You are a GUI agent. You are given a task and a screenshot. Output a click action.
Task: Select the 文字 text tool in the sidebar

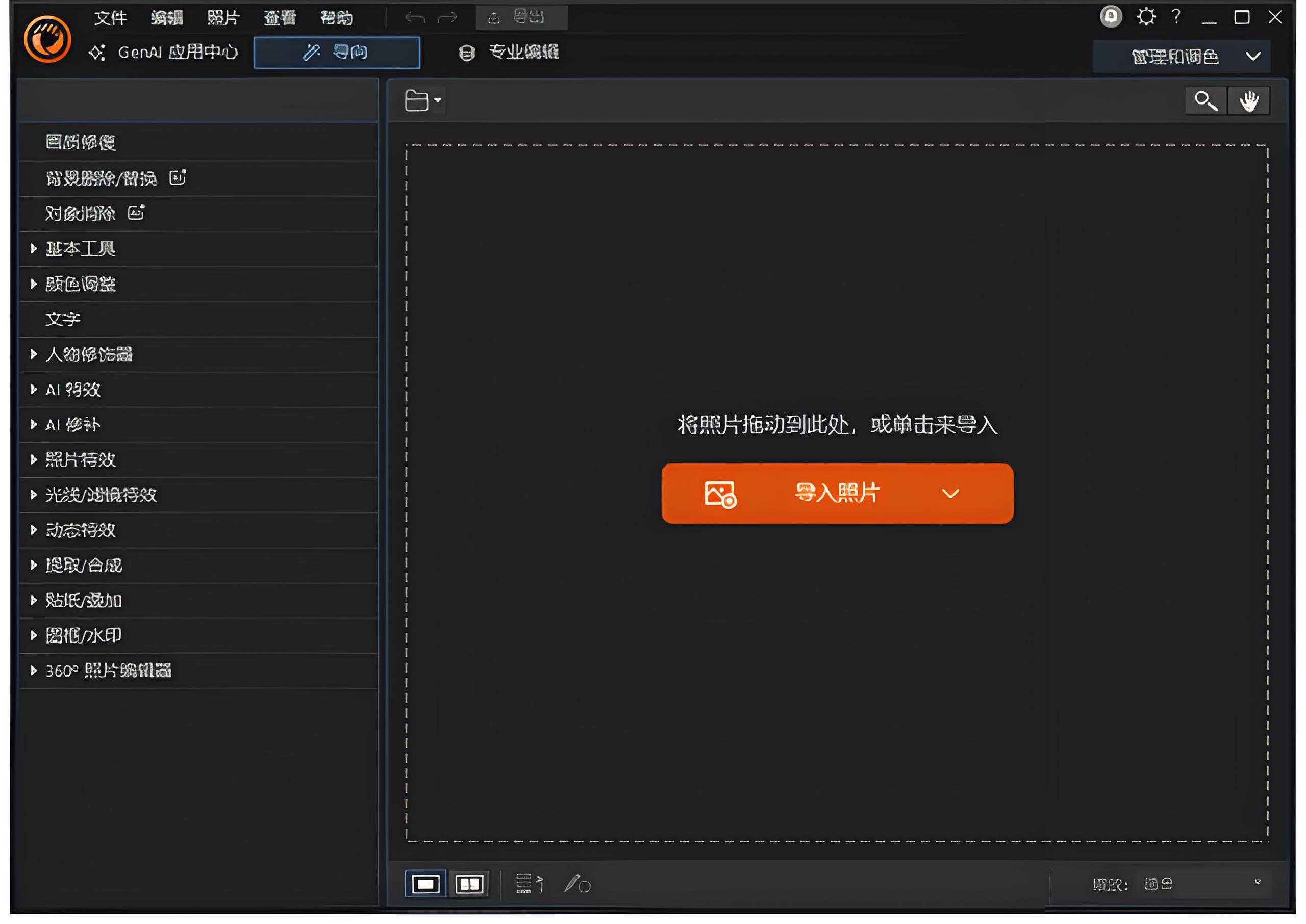coord(63,319)
